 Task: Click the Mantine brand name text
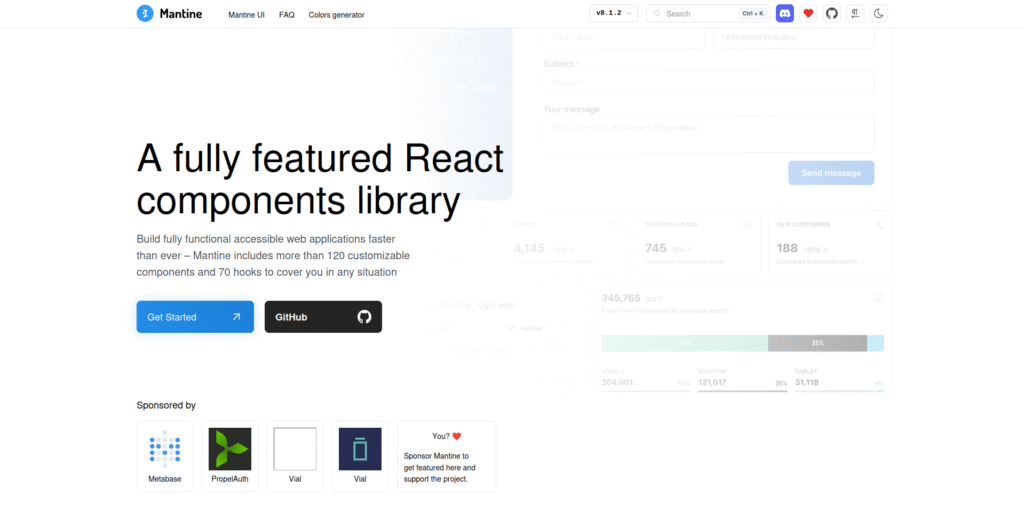point(182,13)
